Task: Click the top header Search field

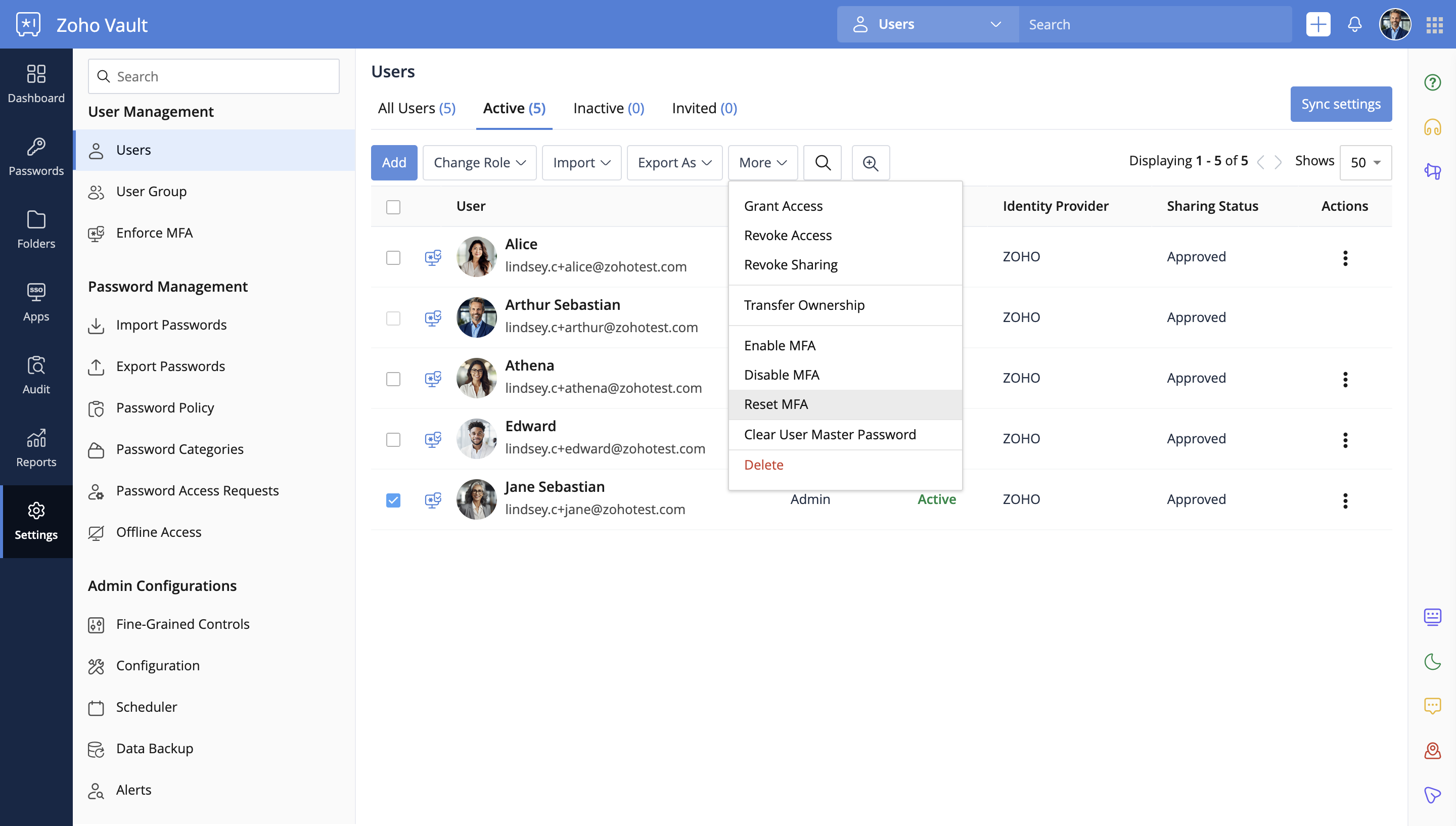Action: pyautogui.click(x=1155, y=24)
